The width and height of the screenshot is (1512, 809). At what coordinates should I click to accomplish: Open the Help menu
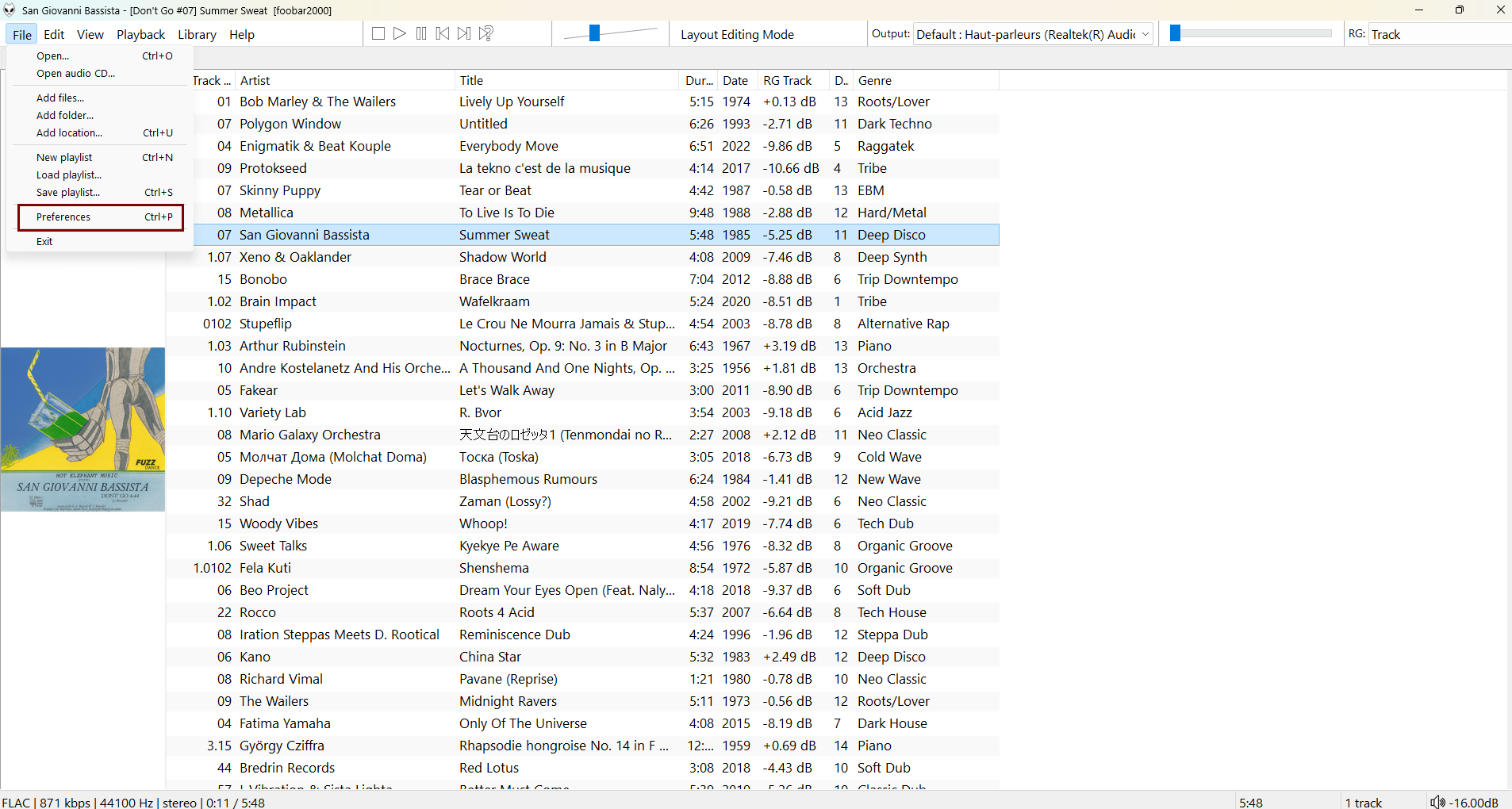click(242, 34)
